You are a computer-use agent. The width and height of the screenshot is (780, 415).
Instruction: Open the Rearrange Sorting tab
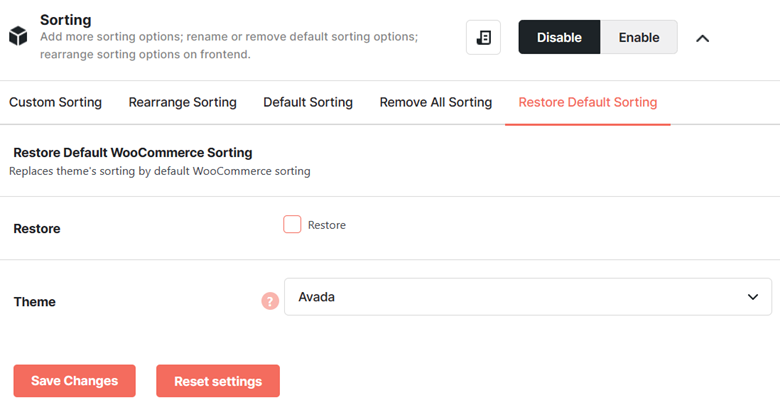[183, 102]
